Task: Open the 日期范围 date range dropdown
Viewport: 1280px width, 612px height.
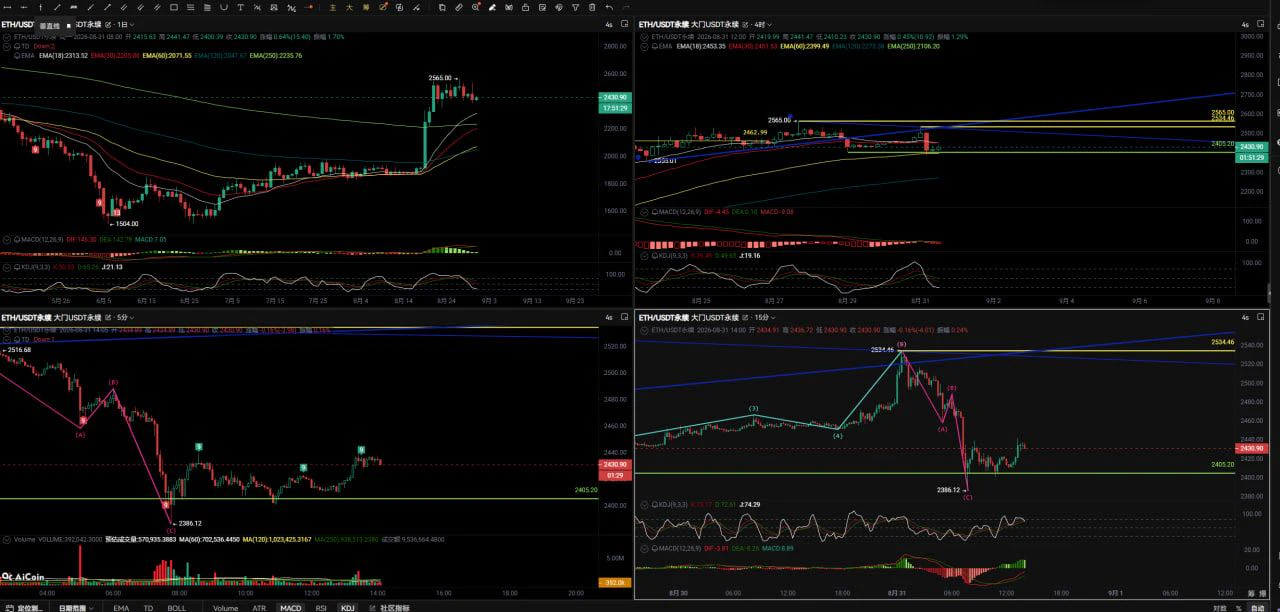Action: click(77, 607)
